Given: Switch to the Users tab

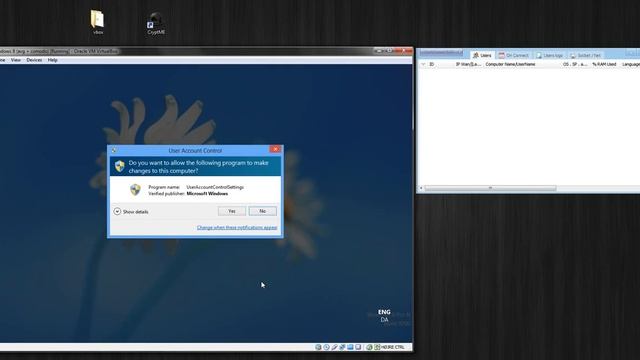Looking at the screenshot, I should point(482,55).
